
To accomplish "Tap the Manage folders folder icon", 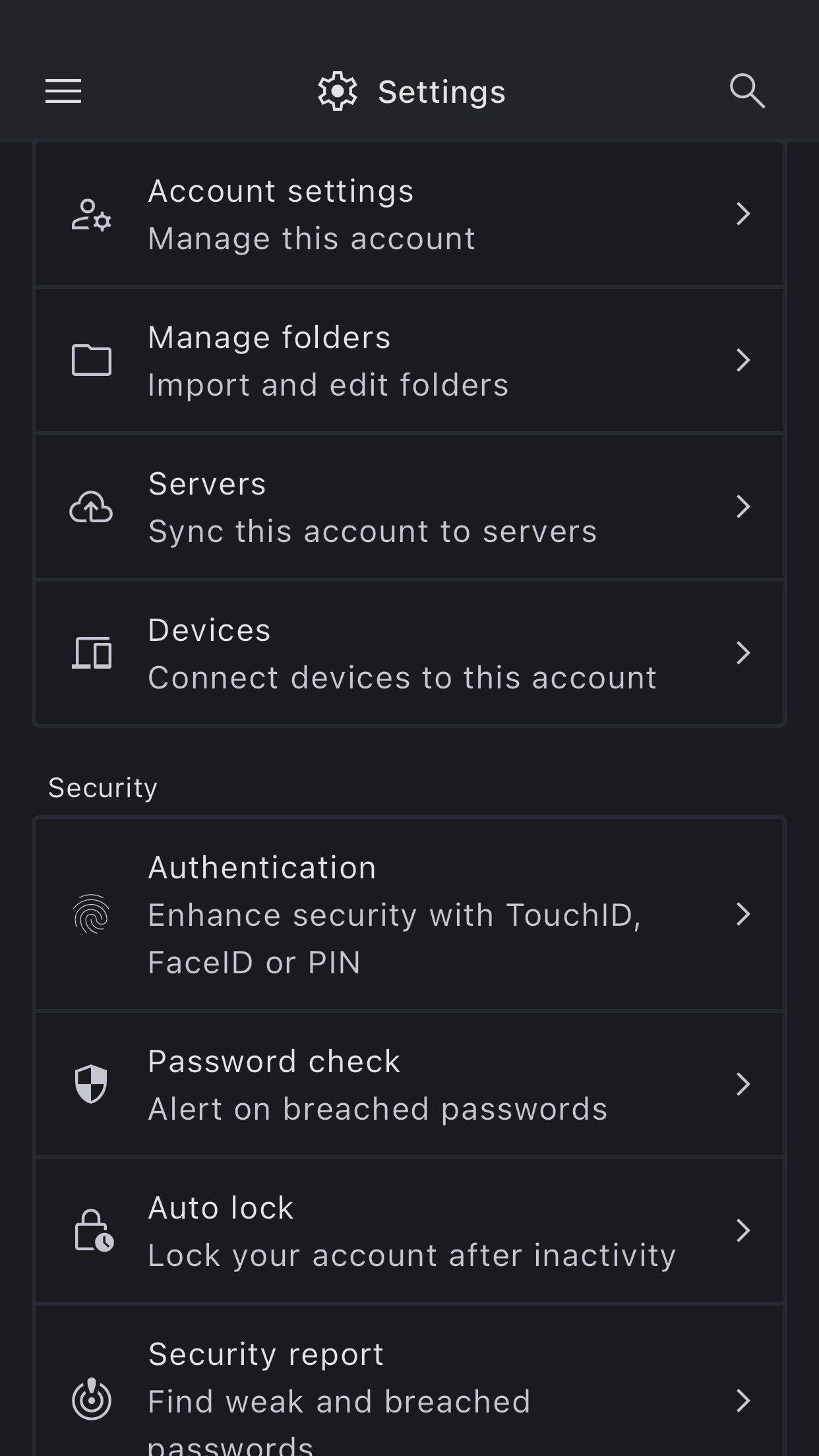I will click(91, 360).
